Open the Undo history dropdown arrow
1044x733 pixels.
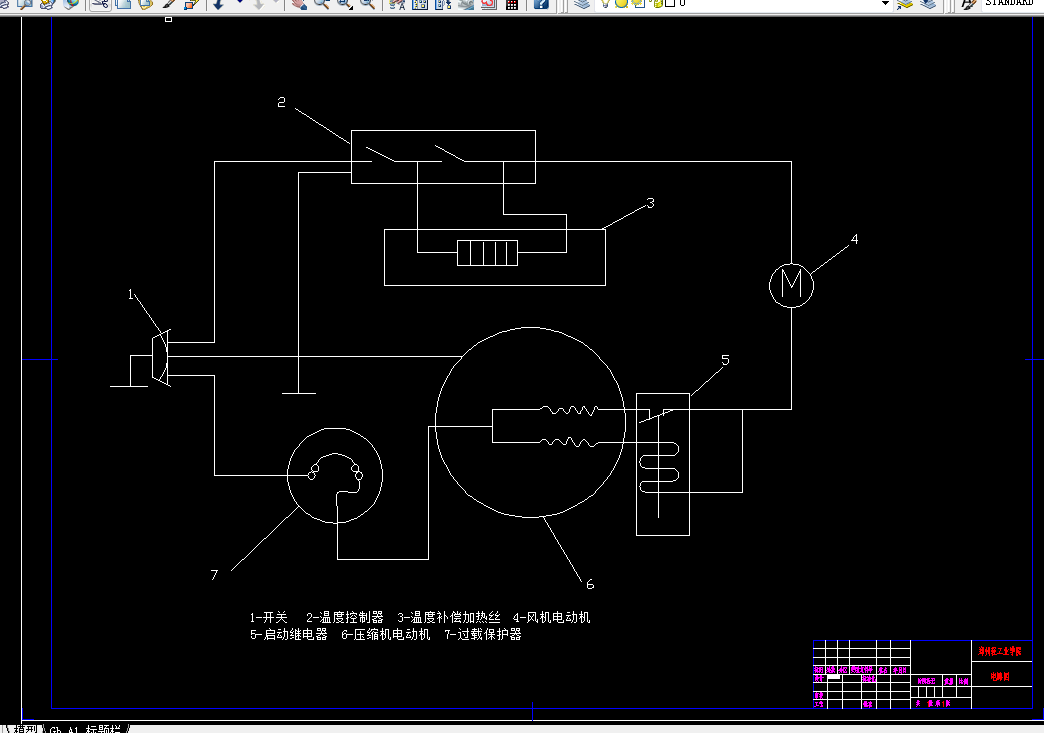point(240,3)
